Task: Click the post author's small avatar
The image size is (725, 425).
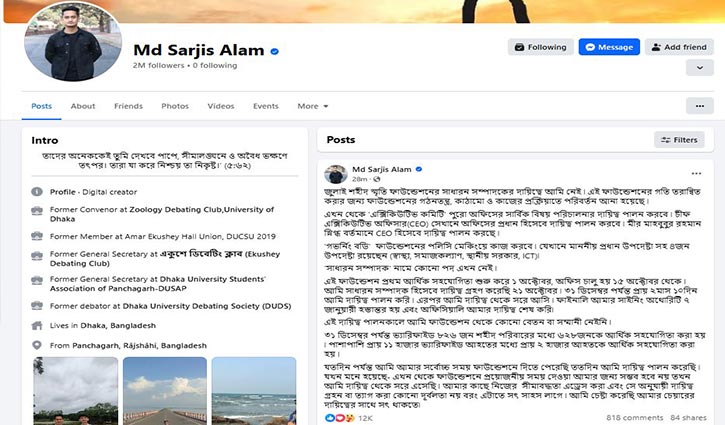Action: click(x=336, y=174)
